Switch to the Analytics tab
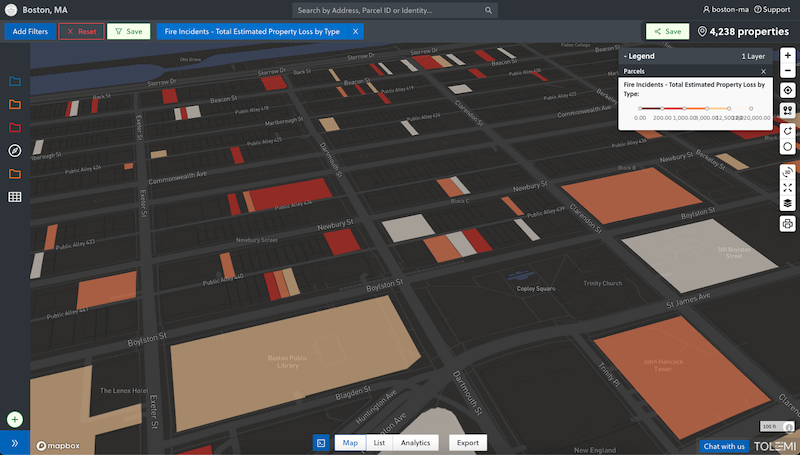This screenshot has height=455, width=800. (x=415, y=442)
